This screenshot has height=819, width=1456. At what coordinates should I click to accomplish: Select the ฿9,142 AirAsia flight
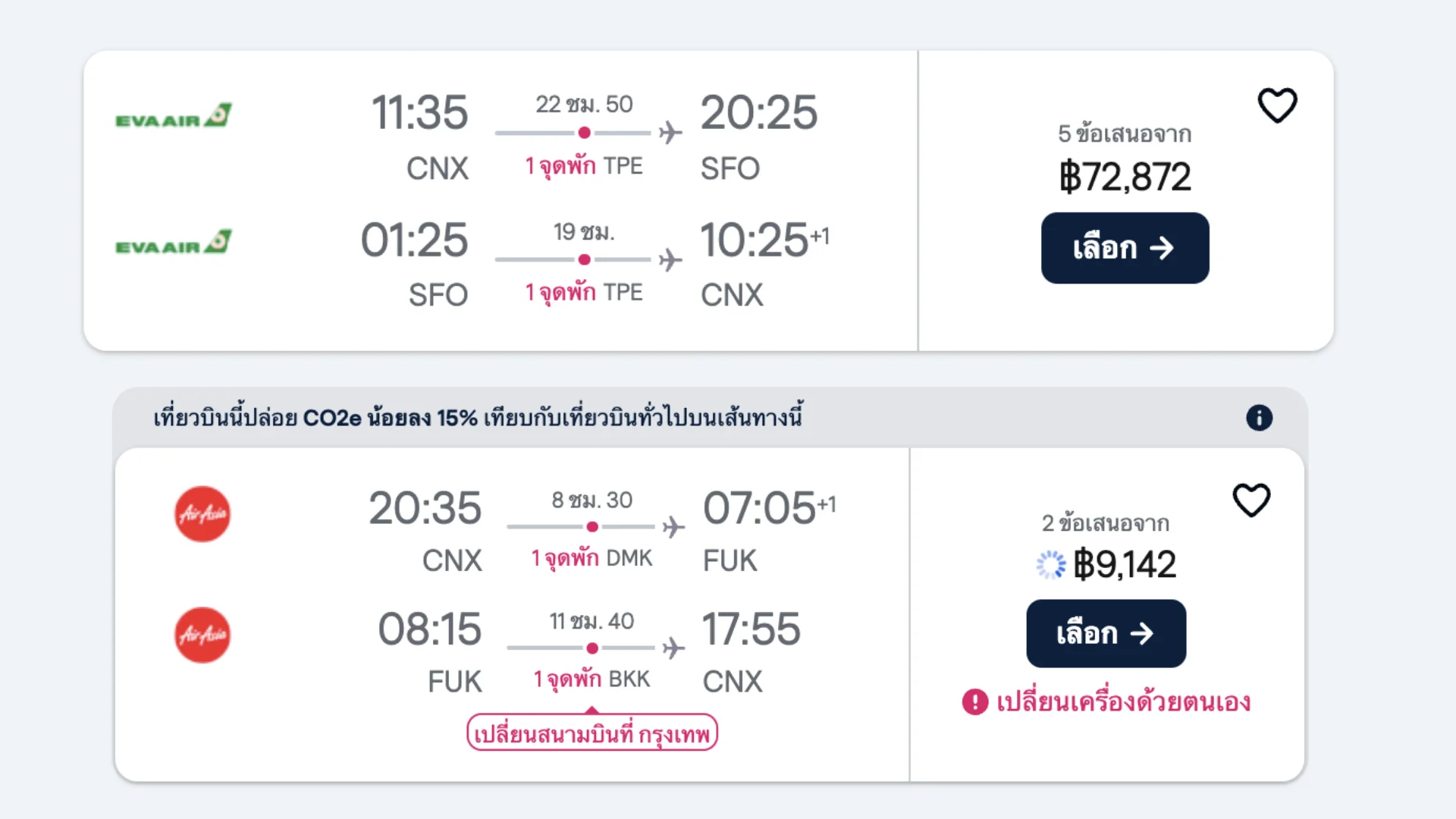click(1106, 634)
